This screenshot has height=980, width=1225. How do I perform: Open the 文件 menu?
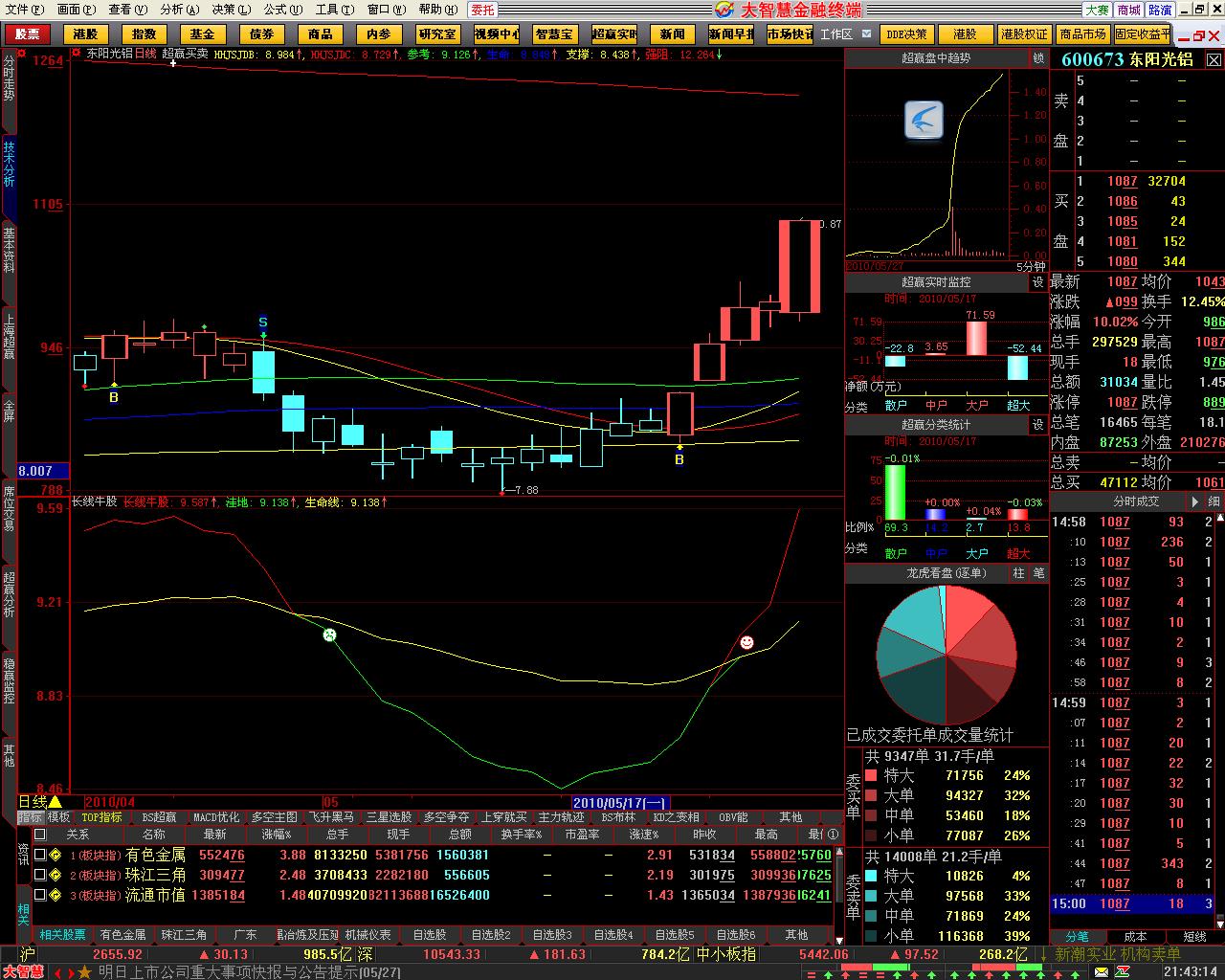coord(23,10)
